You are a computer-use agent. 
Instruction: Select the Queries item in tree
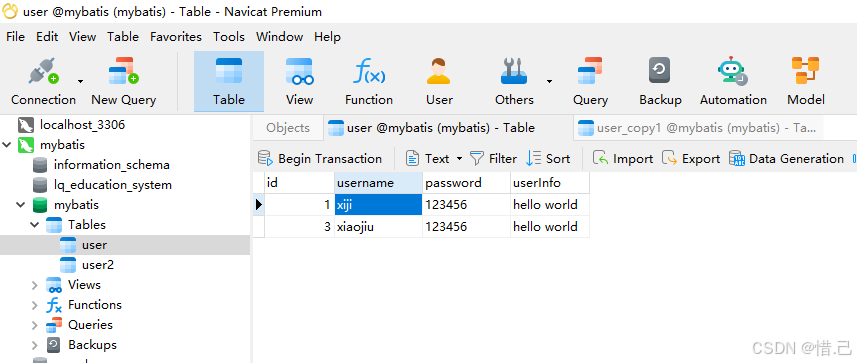tap(90, 325)
